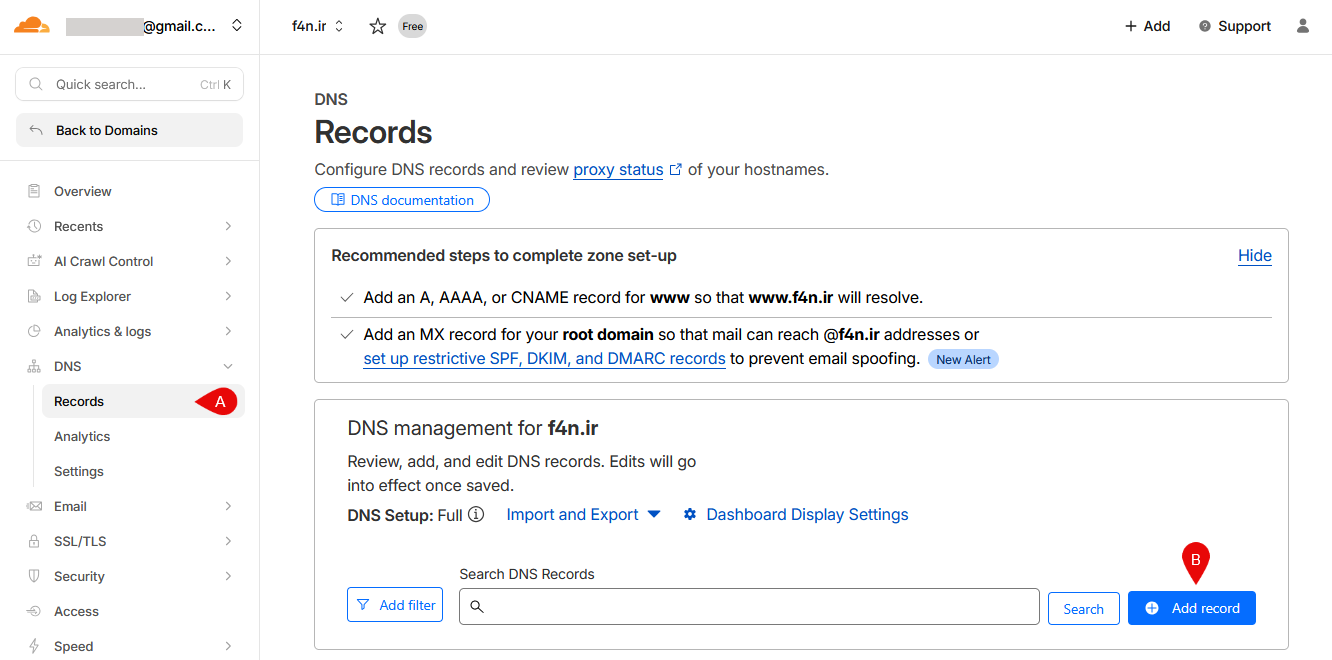Click the Cloudflare logo icon
This screenshot has width=1332, height=660.
click(x=32, y=26)
